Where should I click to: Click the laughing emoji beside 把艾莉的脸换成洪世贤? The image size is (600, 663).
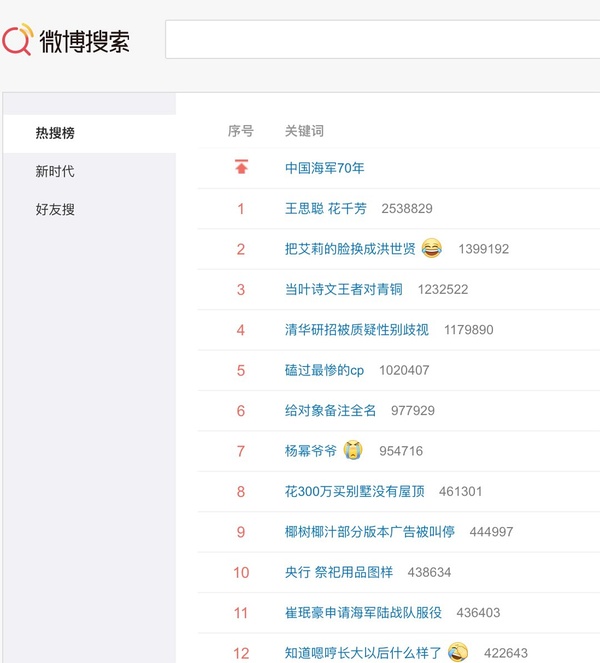pos(431,248)
